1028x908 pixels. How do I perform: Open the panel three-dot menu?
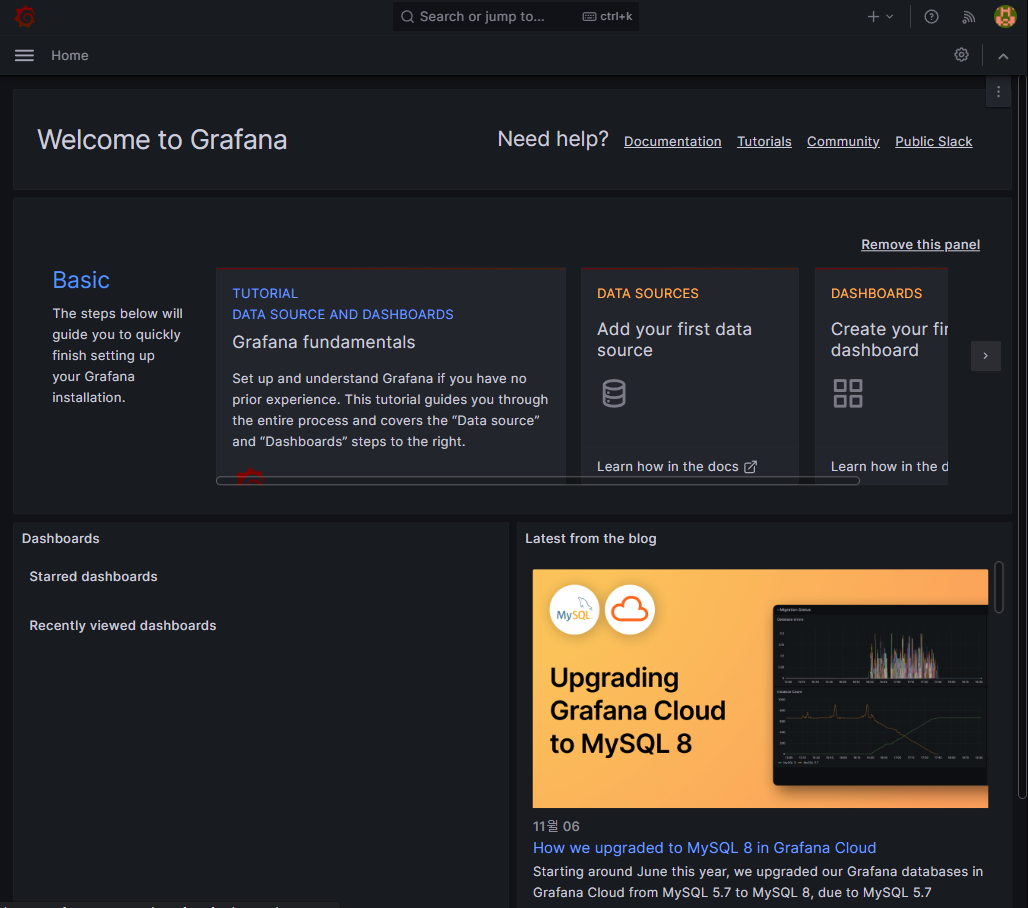(998, 92)
